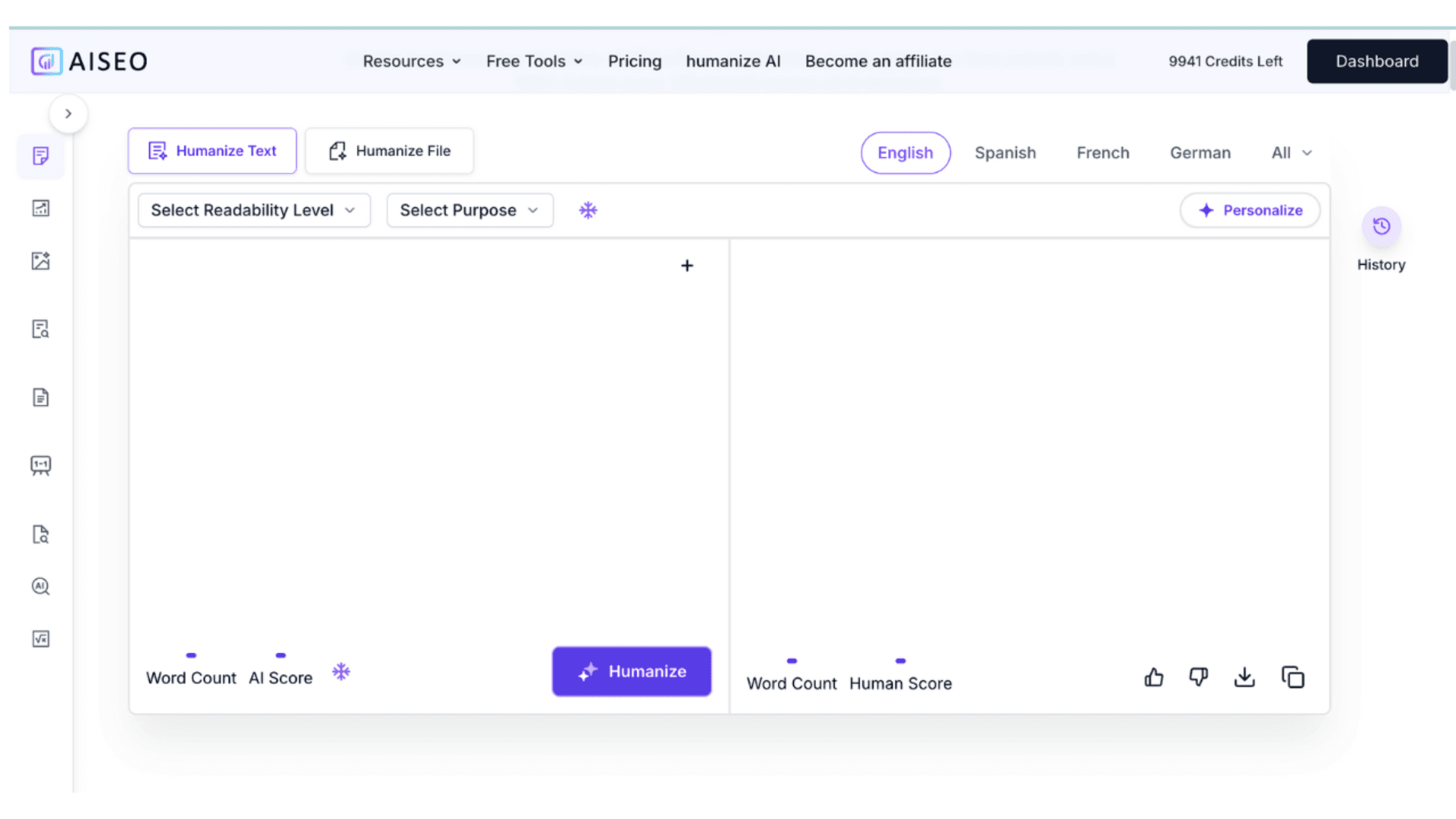Switch language to Spanish

coord(1005,152)
